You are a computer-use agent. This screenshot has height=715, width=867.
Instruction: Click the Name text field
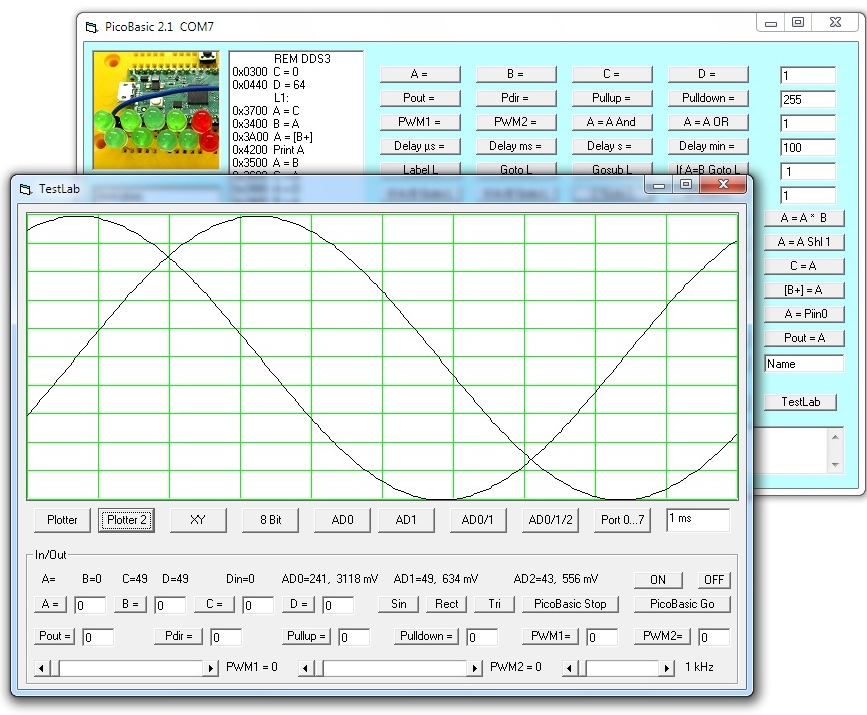click(x=803, y=364)
